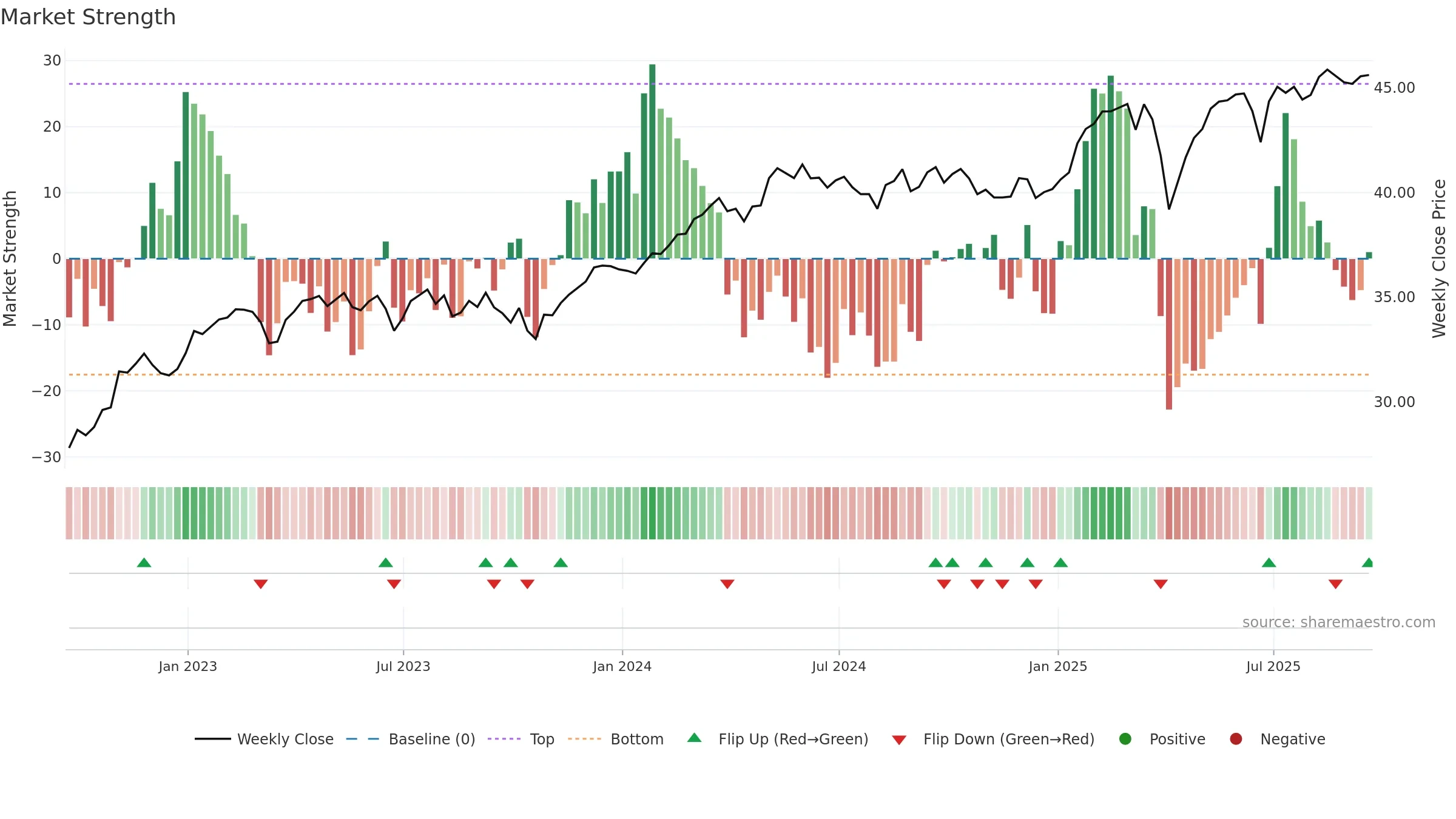
Task: Click the Jul 2025 axis label
Action: (1273, 666)
